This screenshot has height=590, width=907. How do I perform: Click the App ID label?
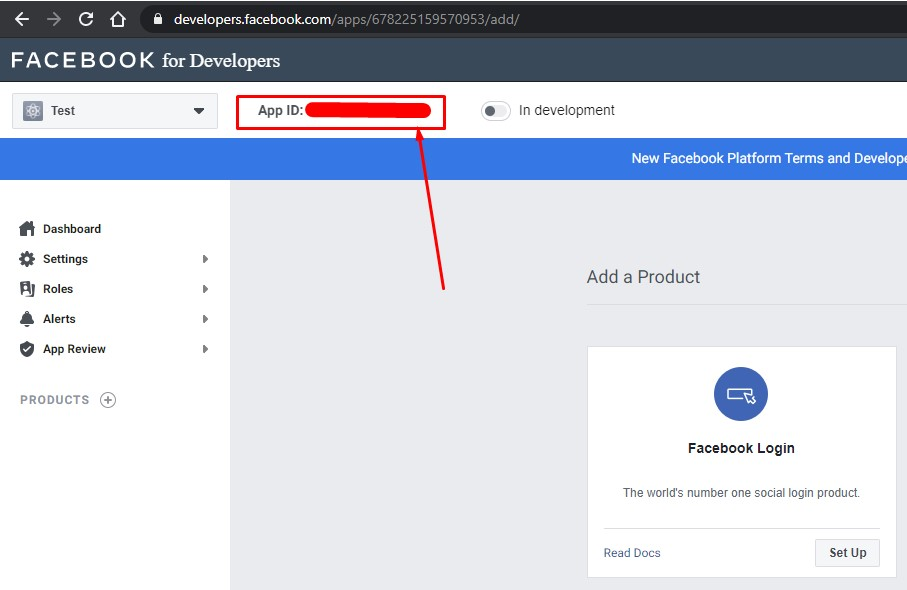(x=281, y=110)
